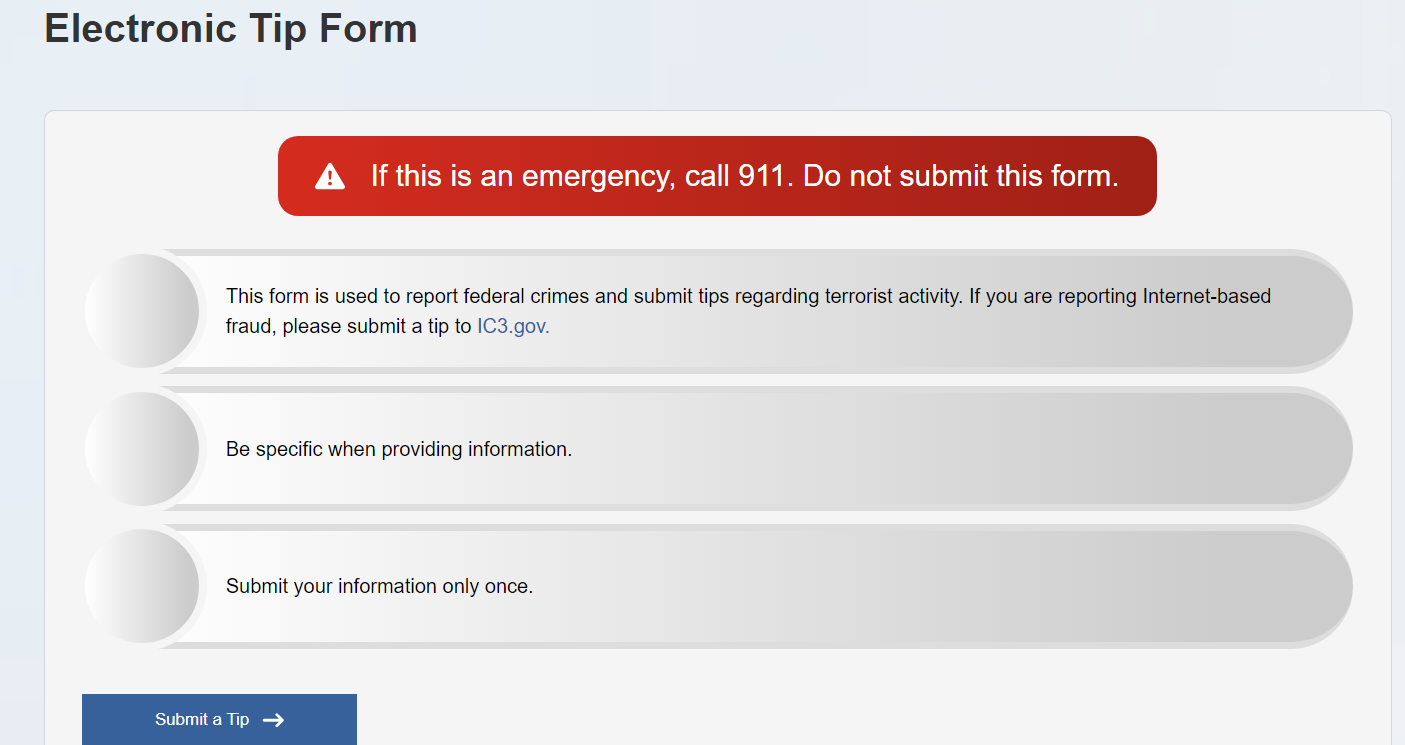The width and height of the screenshot is (1405, 745).
Task: Select the circle bullet beside 'Be specific' text
Action: click(x=142, y=449)
